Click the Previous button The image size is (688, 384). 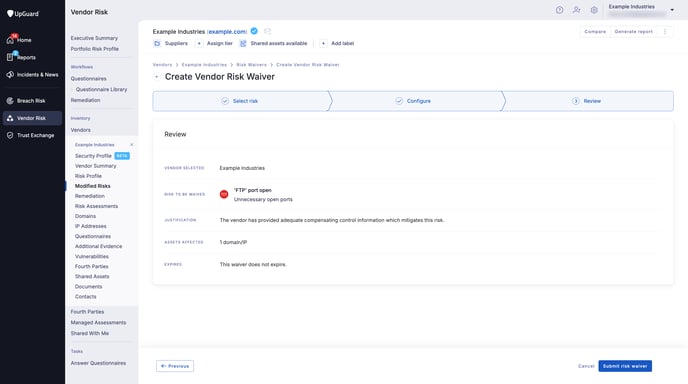[175, 366]
